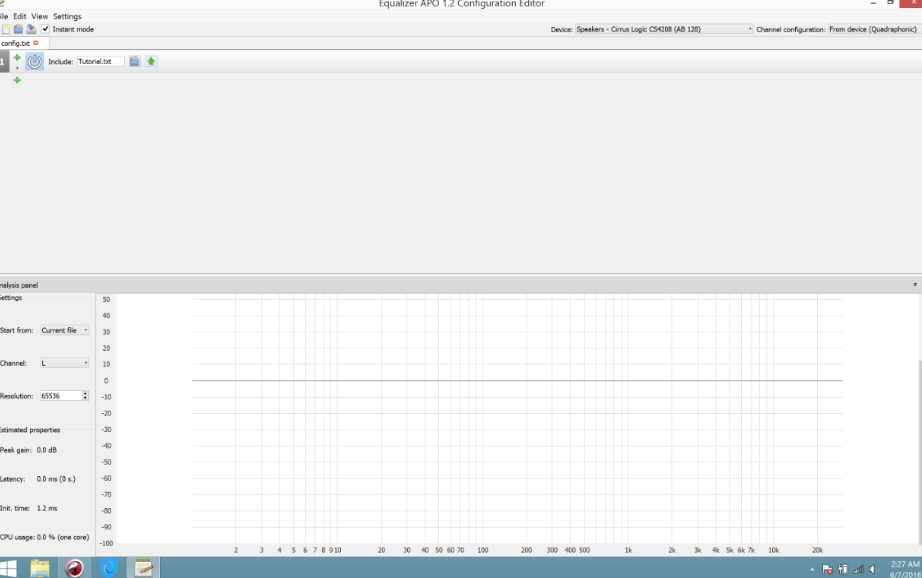Viewport: 922px width, 578px height.
Task: Edit the Include file name Tutorial.txt field
Action: coord(101,61)
